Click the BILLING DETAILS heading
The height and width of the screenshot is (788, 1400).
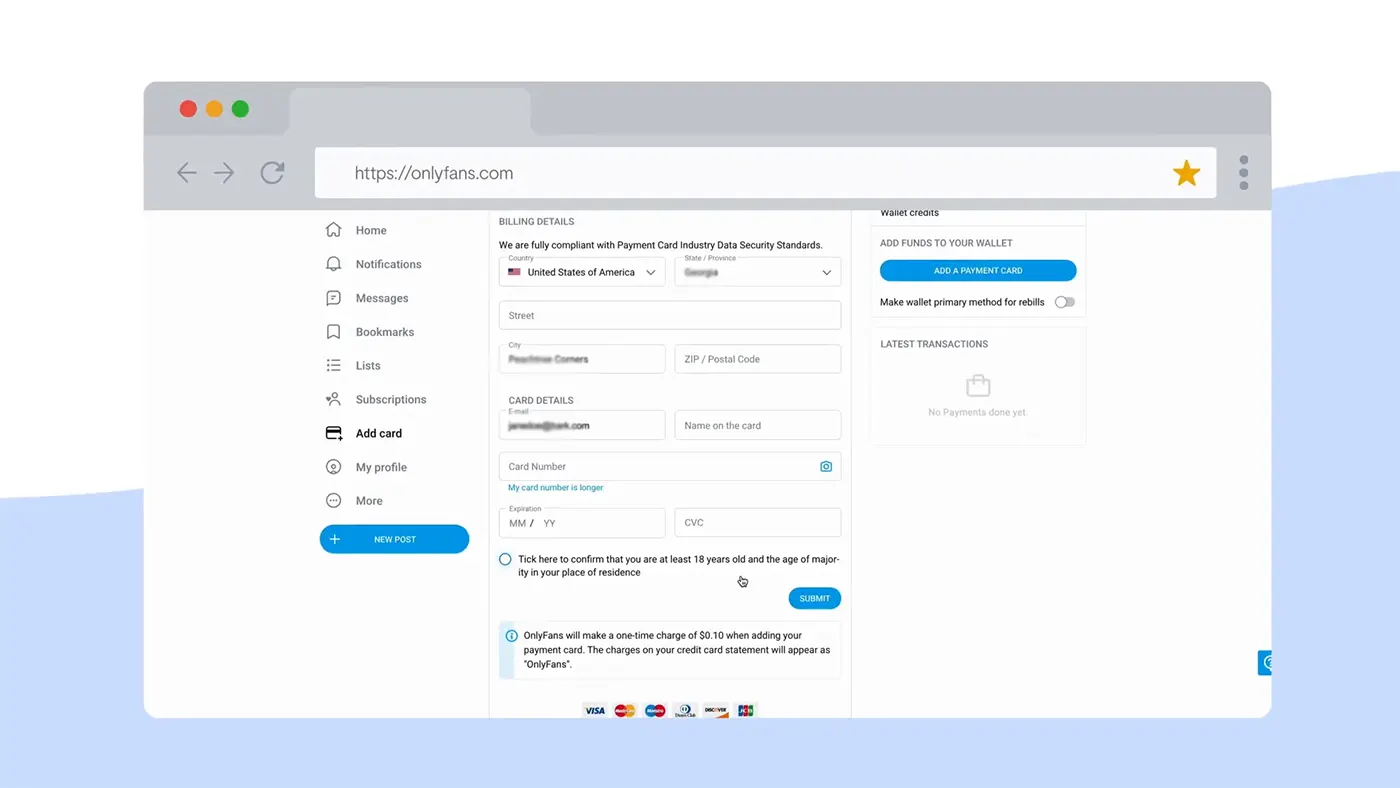(537, 222)
